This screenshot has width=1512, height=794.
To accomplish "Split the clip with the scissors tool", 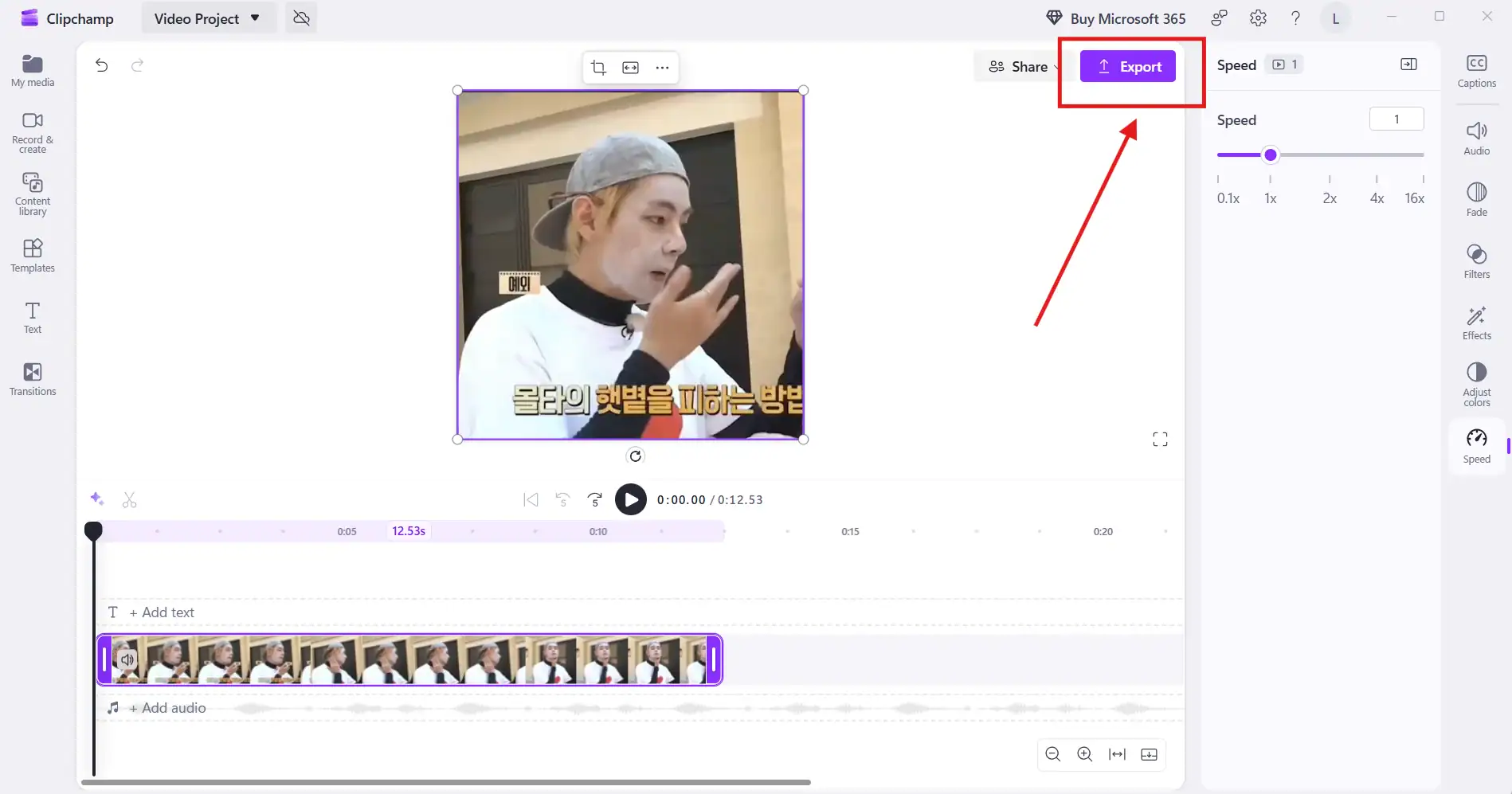I will [130, 499].
